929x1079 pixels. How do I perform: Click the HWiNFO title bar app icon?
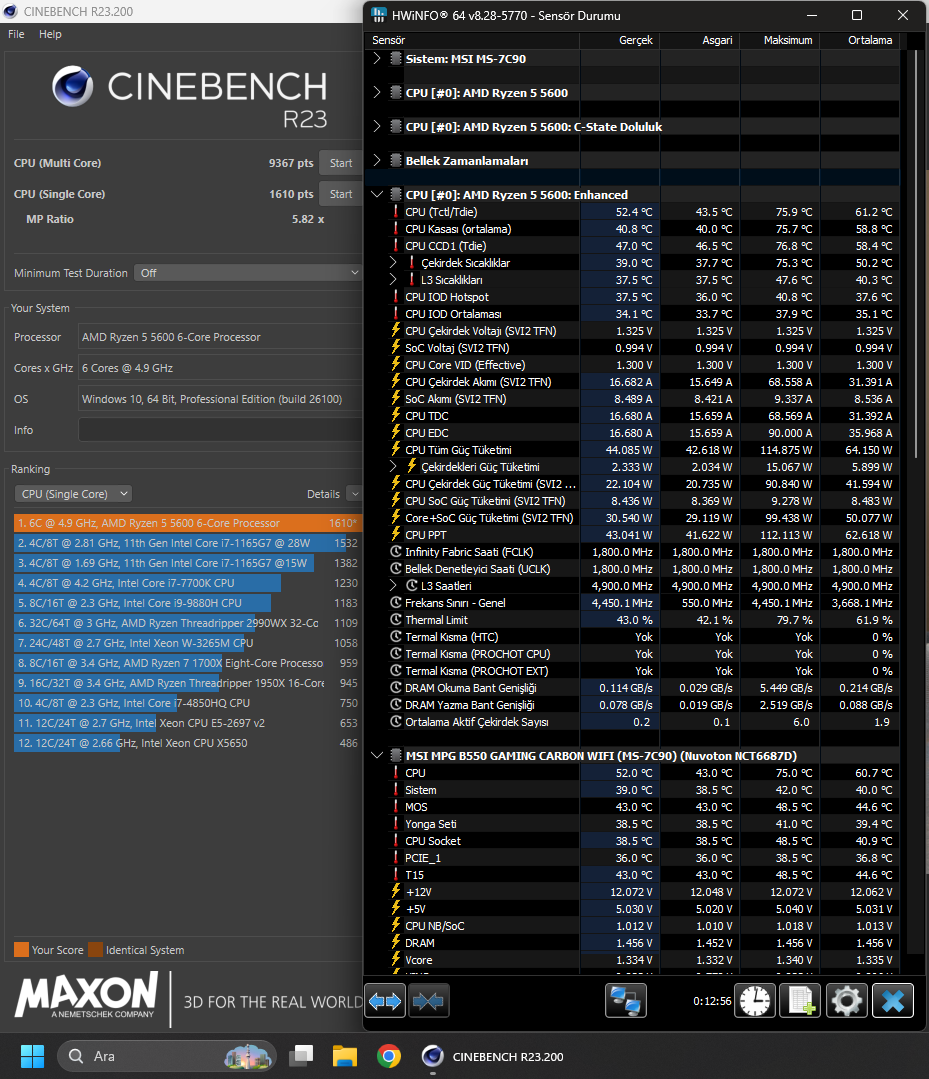tap(378, 15)
